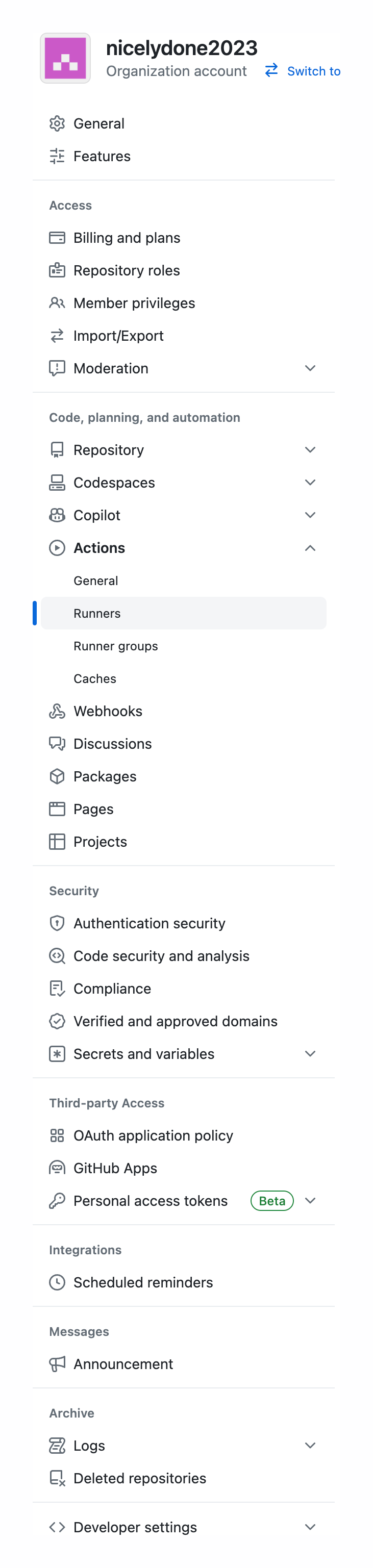Open the Developer settings page
Viewport: 373px width, 1568px height.
click(135, 1527)
